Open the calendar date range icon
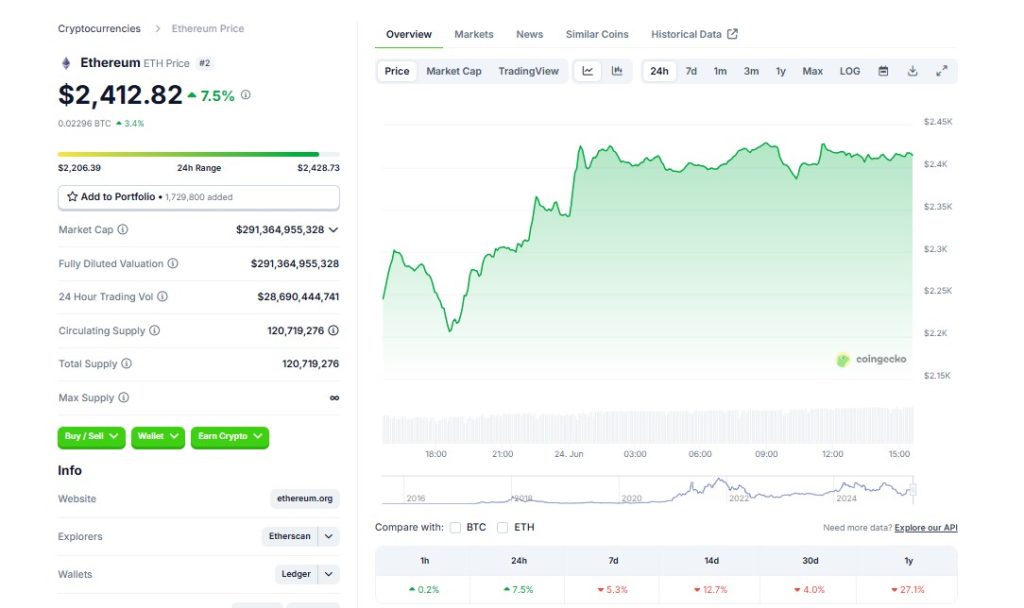 (883, 71)
